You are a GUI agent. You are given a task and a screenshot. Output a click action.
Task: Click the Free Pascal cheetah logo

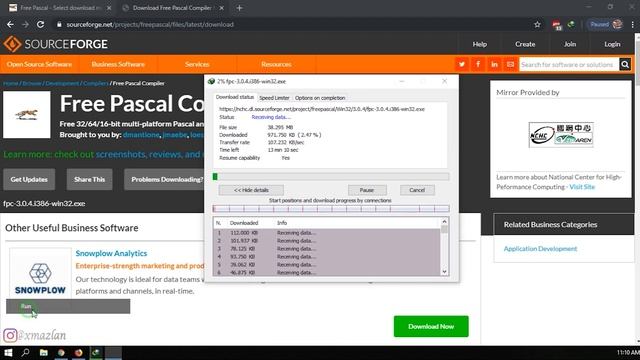pos(27,115)
